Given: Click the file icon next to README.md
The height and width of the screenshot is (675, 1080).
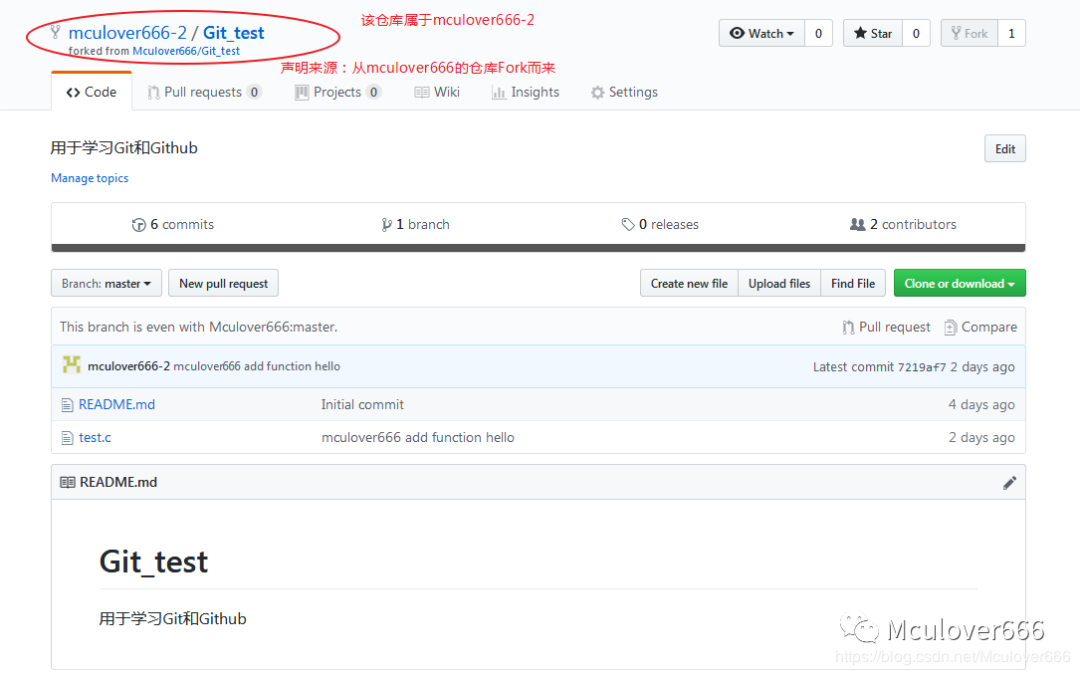Looking at the screenshot, I should 67,405.
